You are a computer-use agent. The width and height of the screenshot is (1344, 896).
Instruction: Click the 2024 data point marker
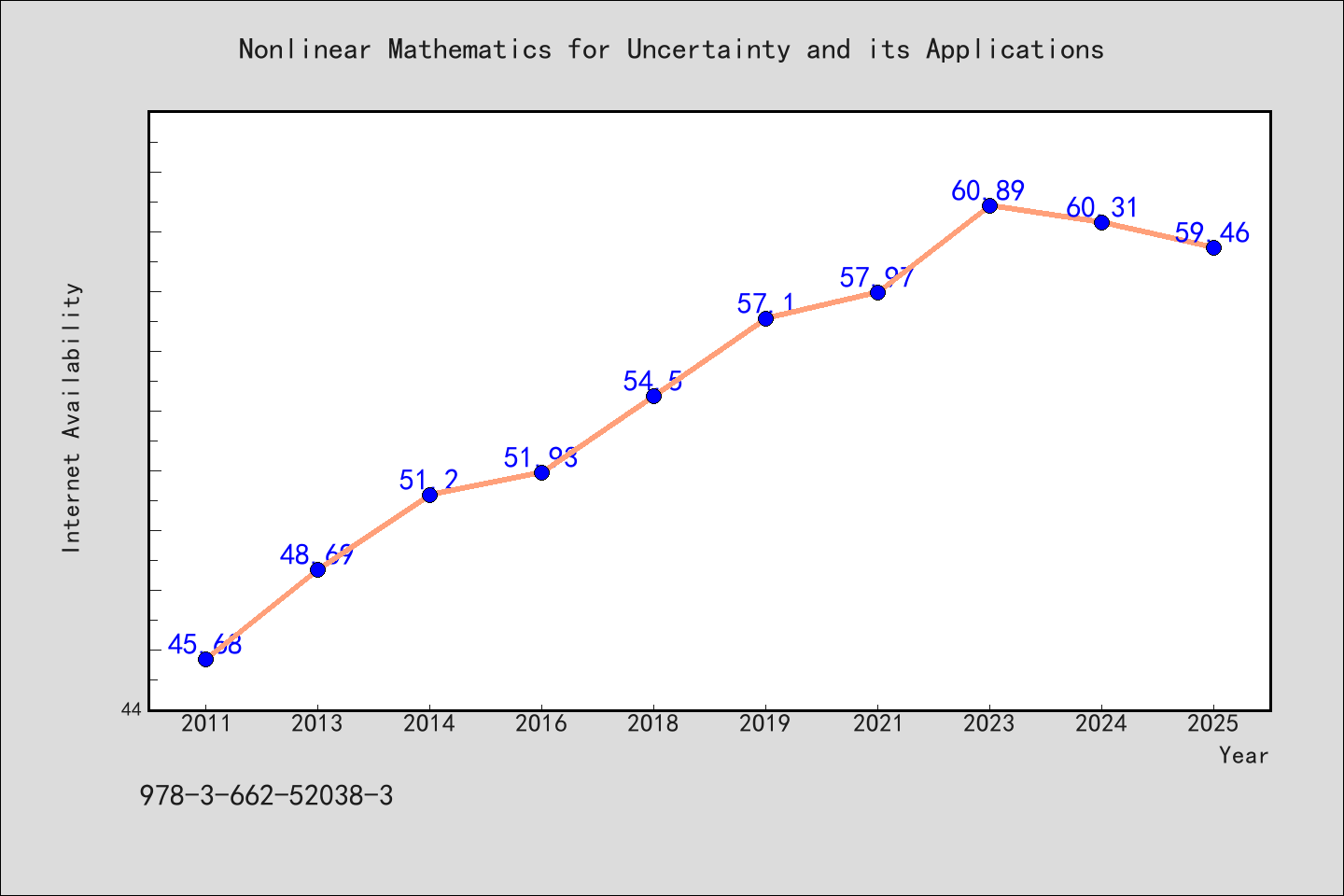[x=1101, y=222]
